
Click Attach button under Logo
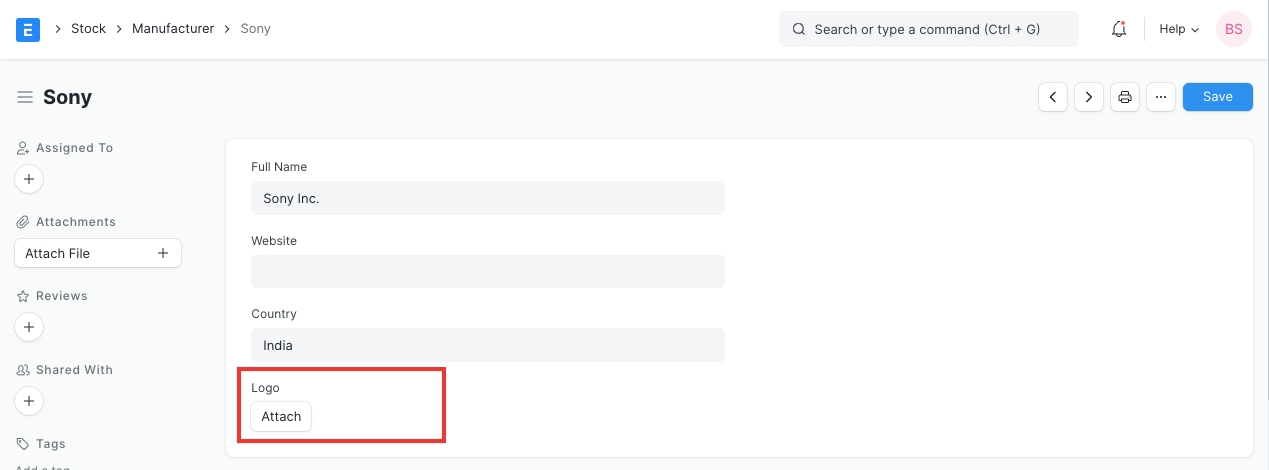click(x=281, y=416)
